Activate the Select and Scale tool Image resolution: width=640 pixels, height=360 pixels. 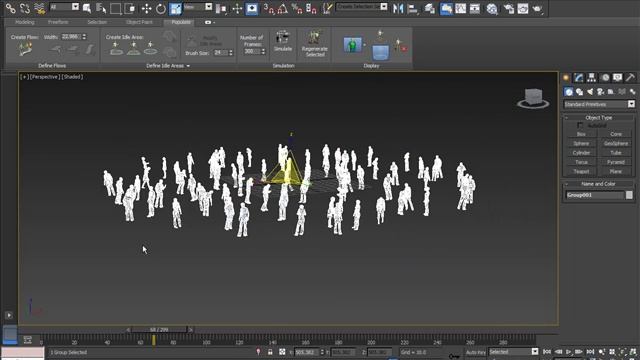point(176,8)
